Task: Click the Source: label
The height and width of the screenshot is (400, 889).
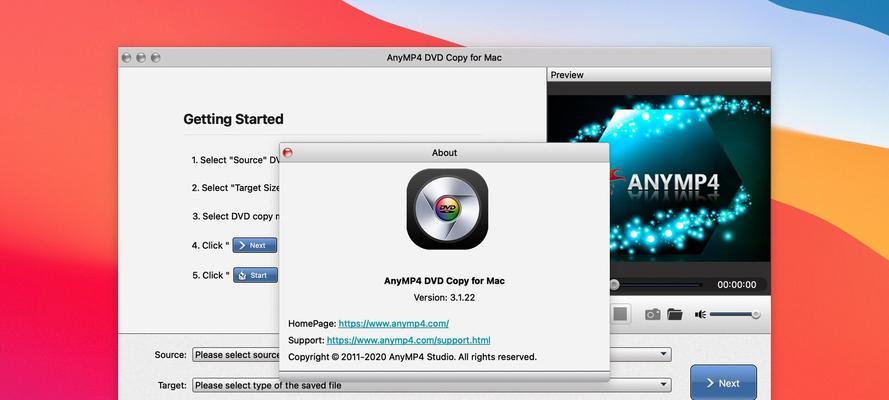Action: (170, 355)
